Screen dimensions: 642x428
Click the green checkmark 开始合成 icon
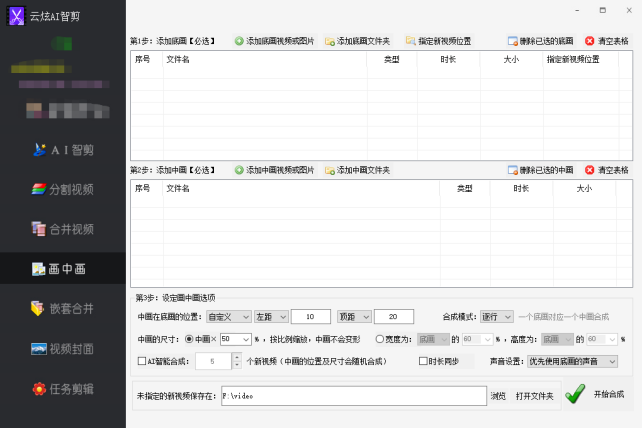tap(575, 394)
